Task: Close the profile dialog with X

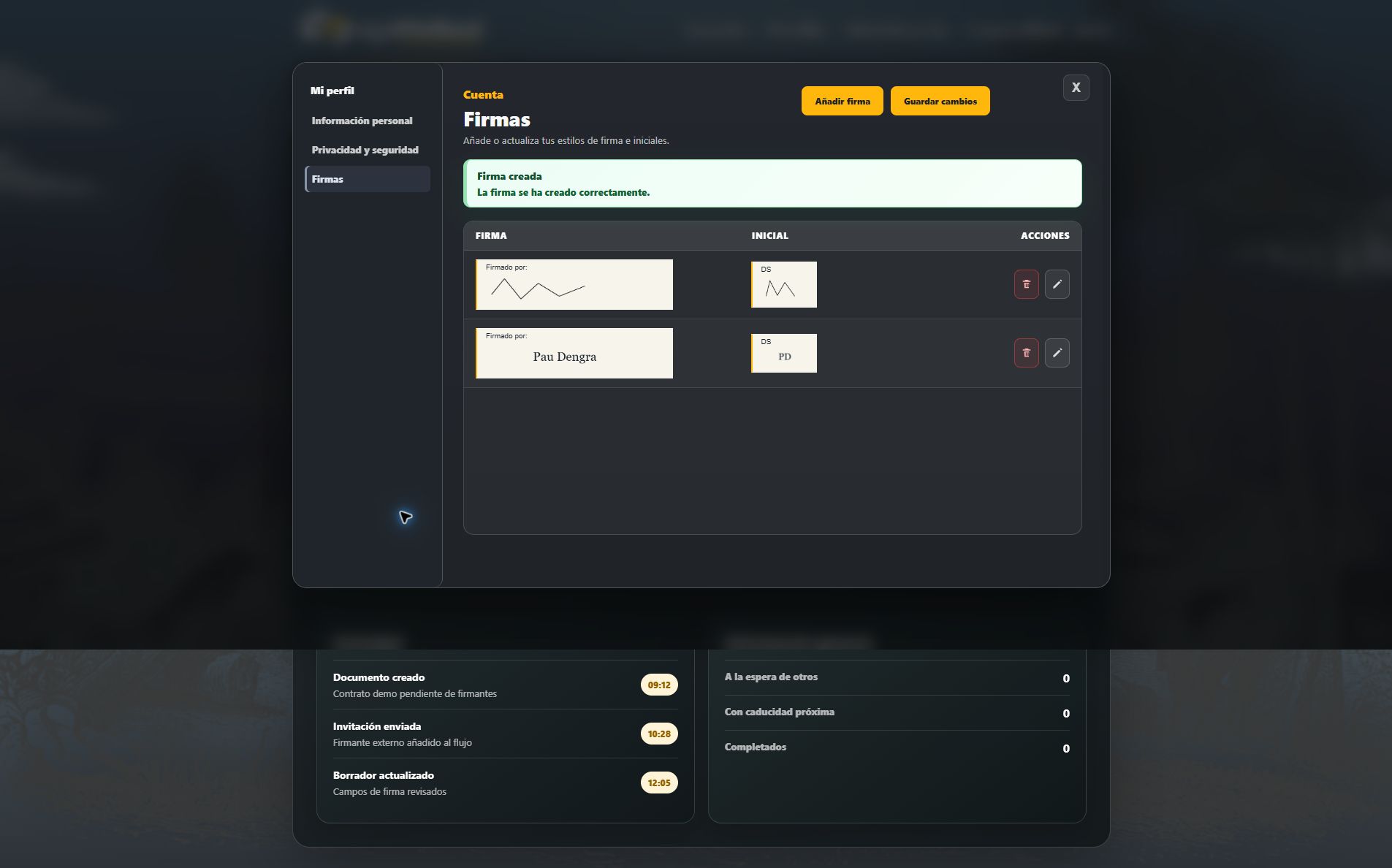Action: point(1076,88)
